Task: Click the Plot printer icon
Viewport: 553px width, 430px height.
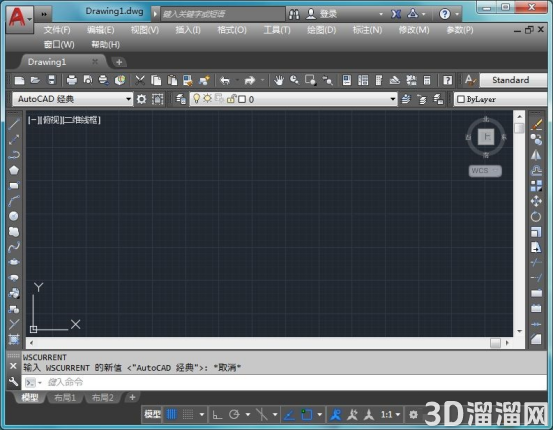Action: [x=72, y=80]
